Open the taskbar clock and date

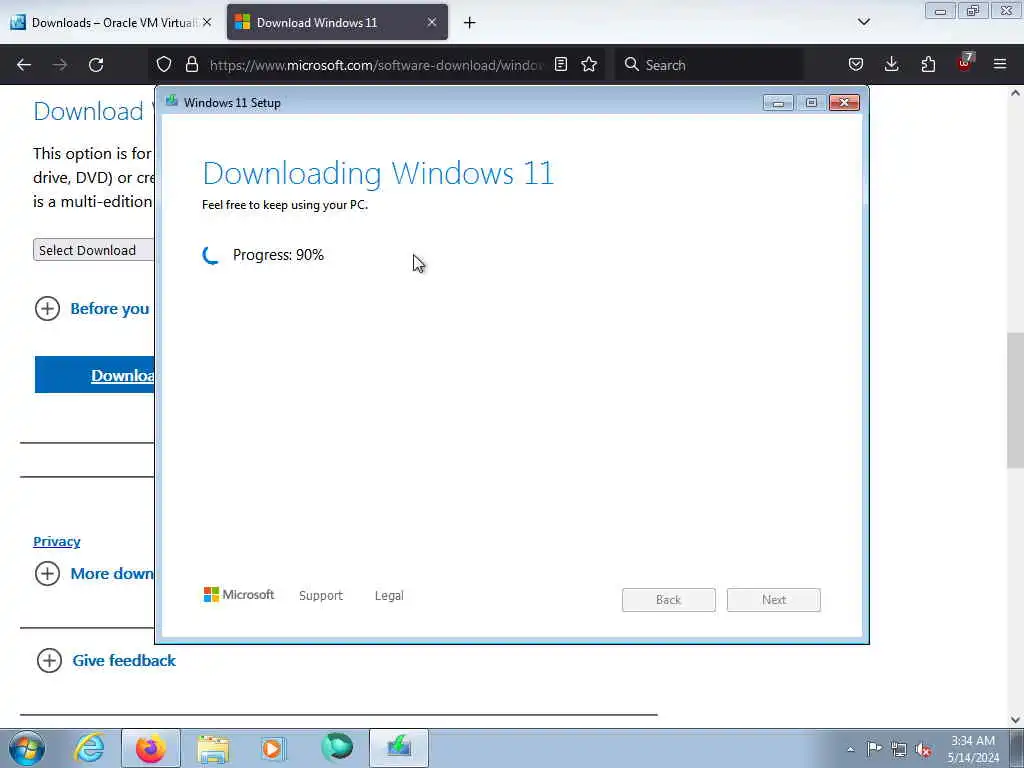click(x=973, y=749)
